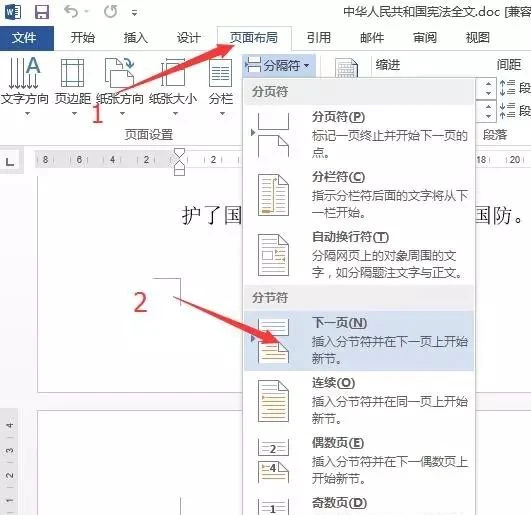Open the 文字方向 text direction tool
The image size is (531, 515).
(x=24, y=81)
